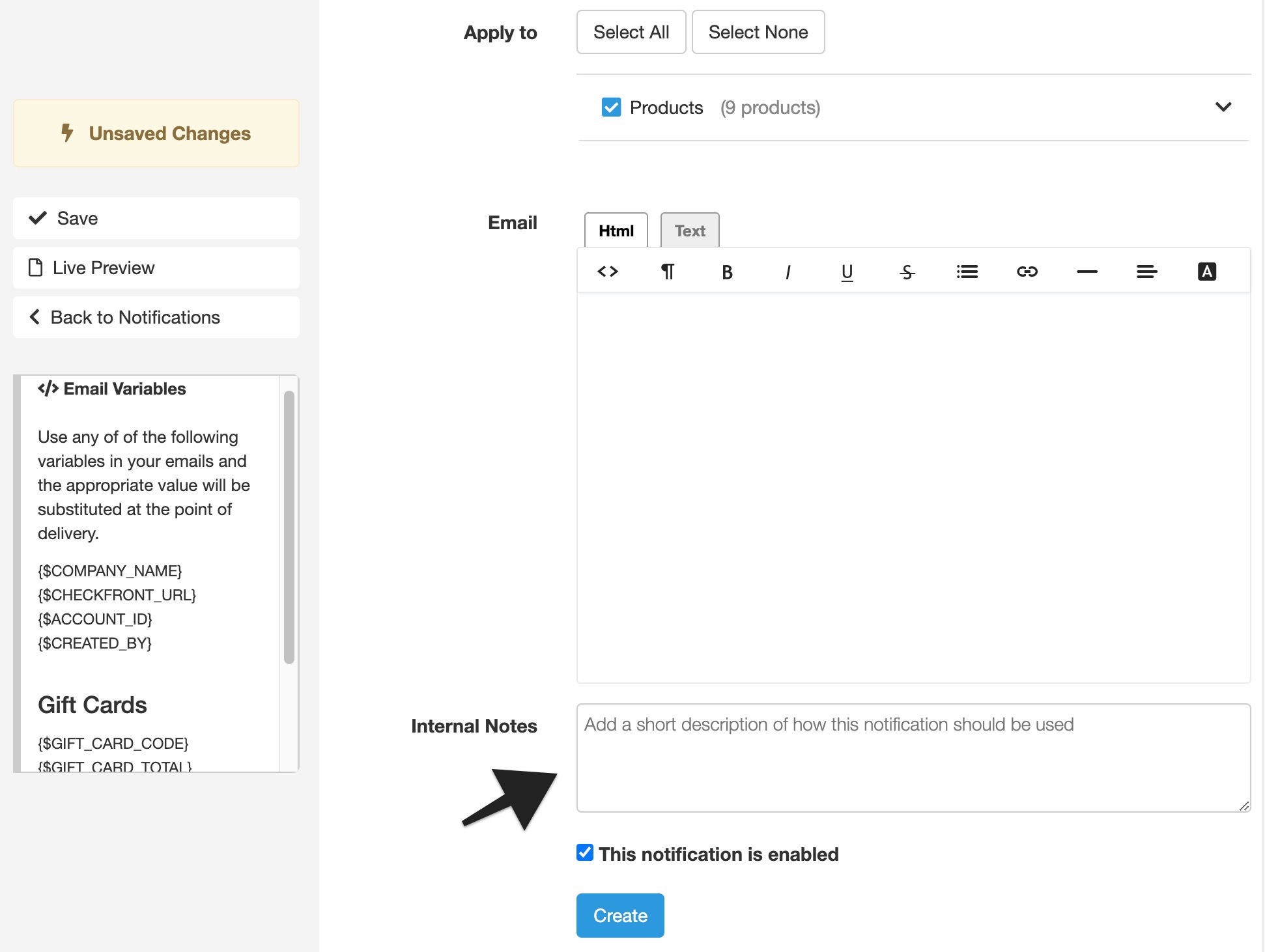The image size is (1265, 952).
Task: Toggle the Products checkbox
Action: [x=611, y=107]
